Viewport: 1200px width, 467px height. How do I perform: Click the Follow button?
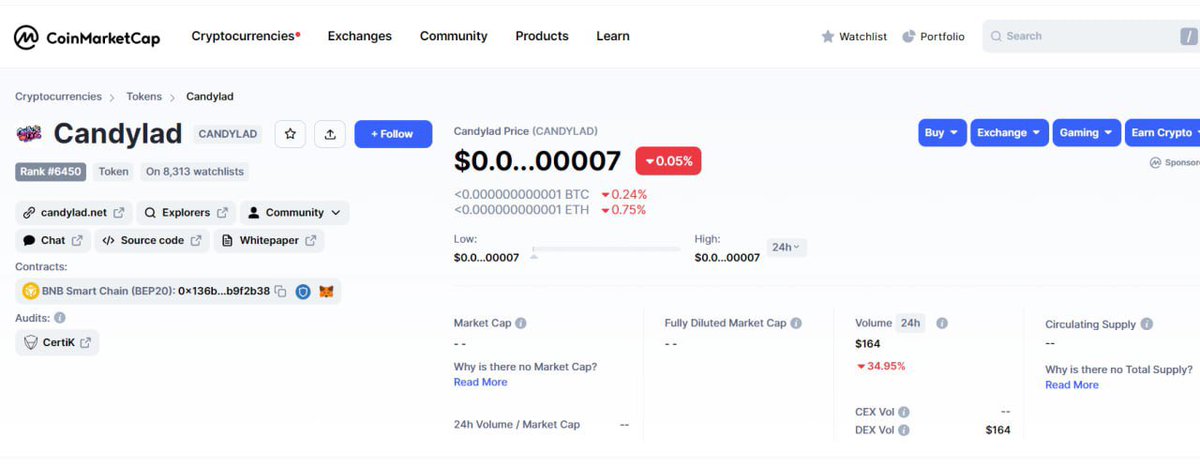point(393,134)
